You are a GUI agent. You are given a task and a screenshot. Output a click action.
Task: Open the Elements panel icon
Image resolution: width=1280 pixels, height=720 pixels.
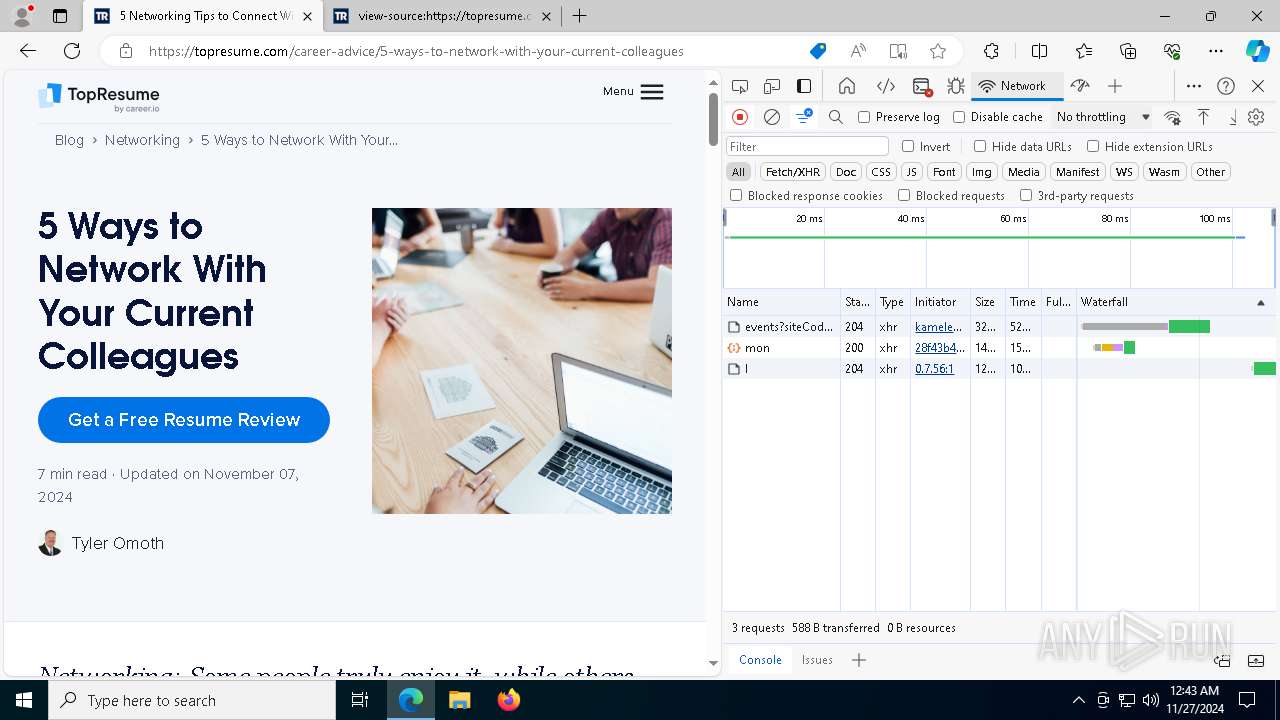pyautogui.click(x=885, y=86)
